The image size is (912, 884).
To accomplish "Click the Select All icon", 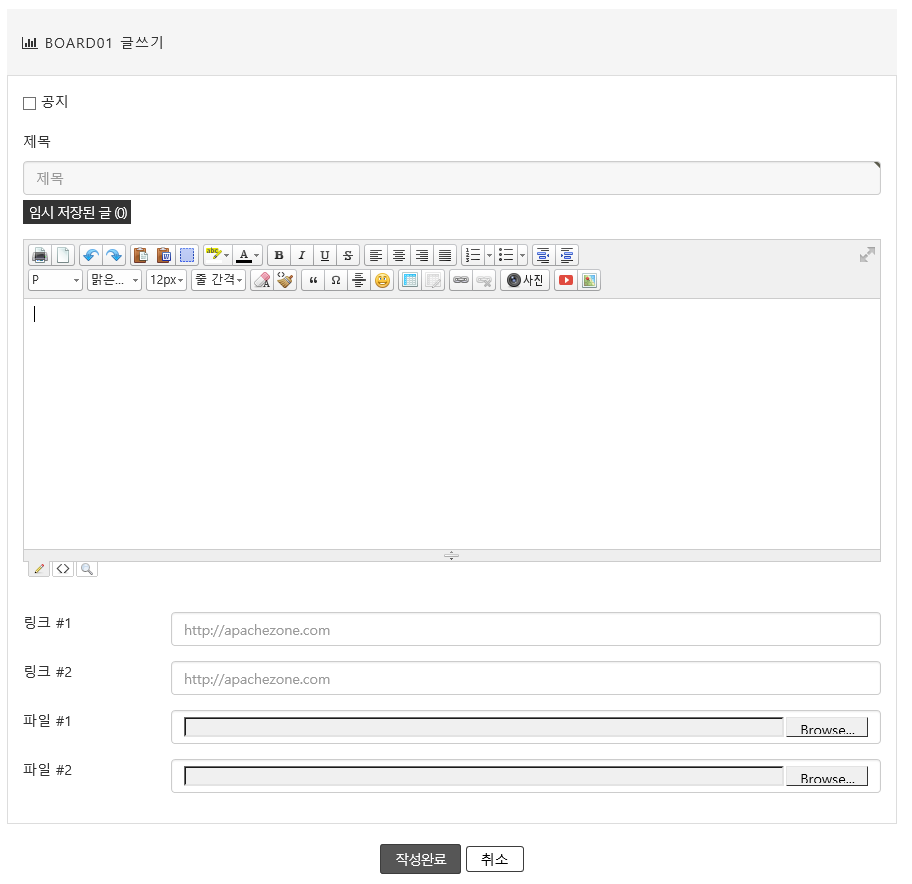I will 187,255.
